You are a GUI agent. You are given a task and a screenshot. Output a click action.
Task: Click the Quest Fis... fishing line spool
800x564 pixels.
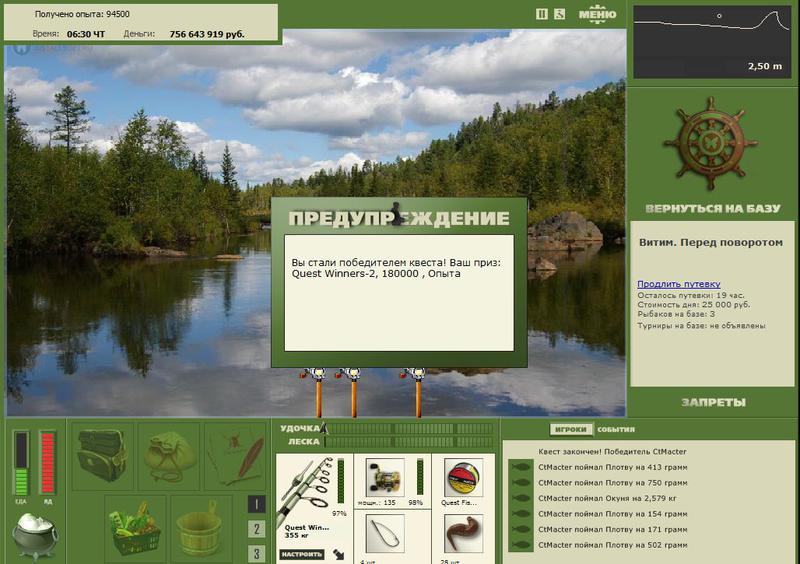[463, 478]
